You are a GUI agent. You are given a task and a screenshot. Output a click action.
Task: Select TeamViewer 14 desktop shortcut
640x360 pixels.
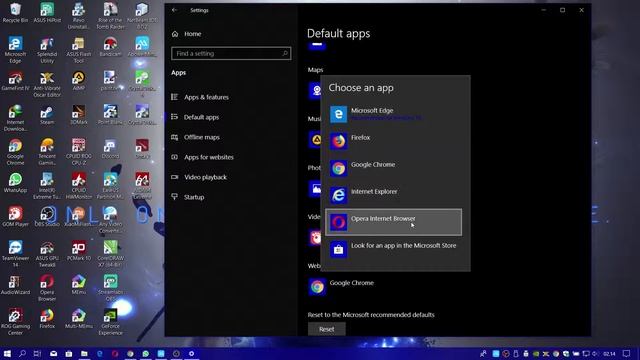coord(15,254)
